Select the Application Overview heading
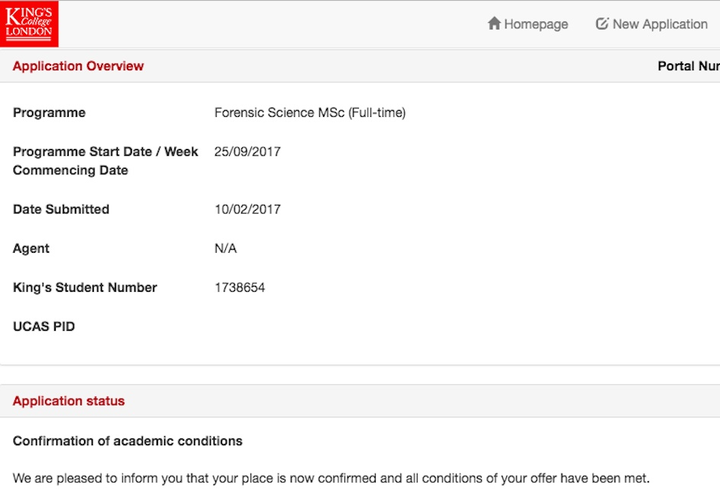Screen dimensions: 720x495 pyautogui.click(x=78, y=66)
